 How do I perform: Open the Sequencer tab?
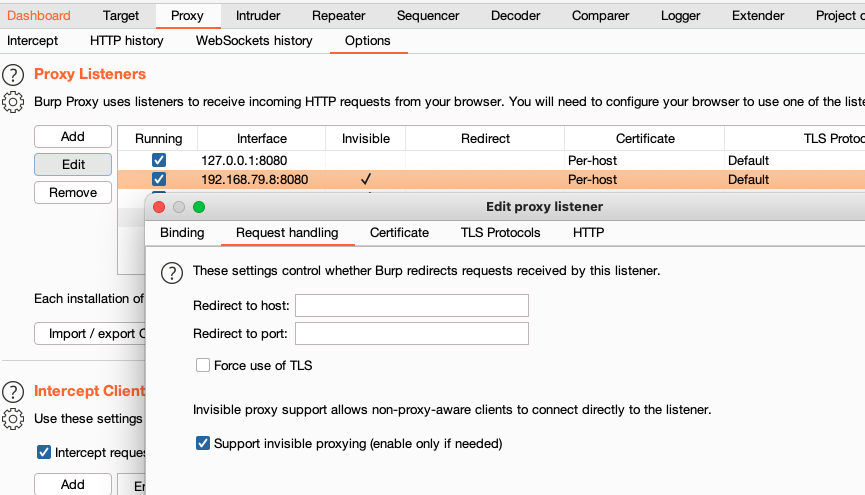(x=428, y=15)
